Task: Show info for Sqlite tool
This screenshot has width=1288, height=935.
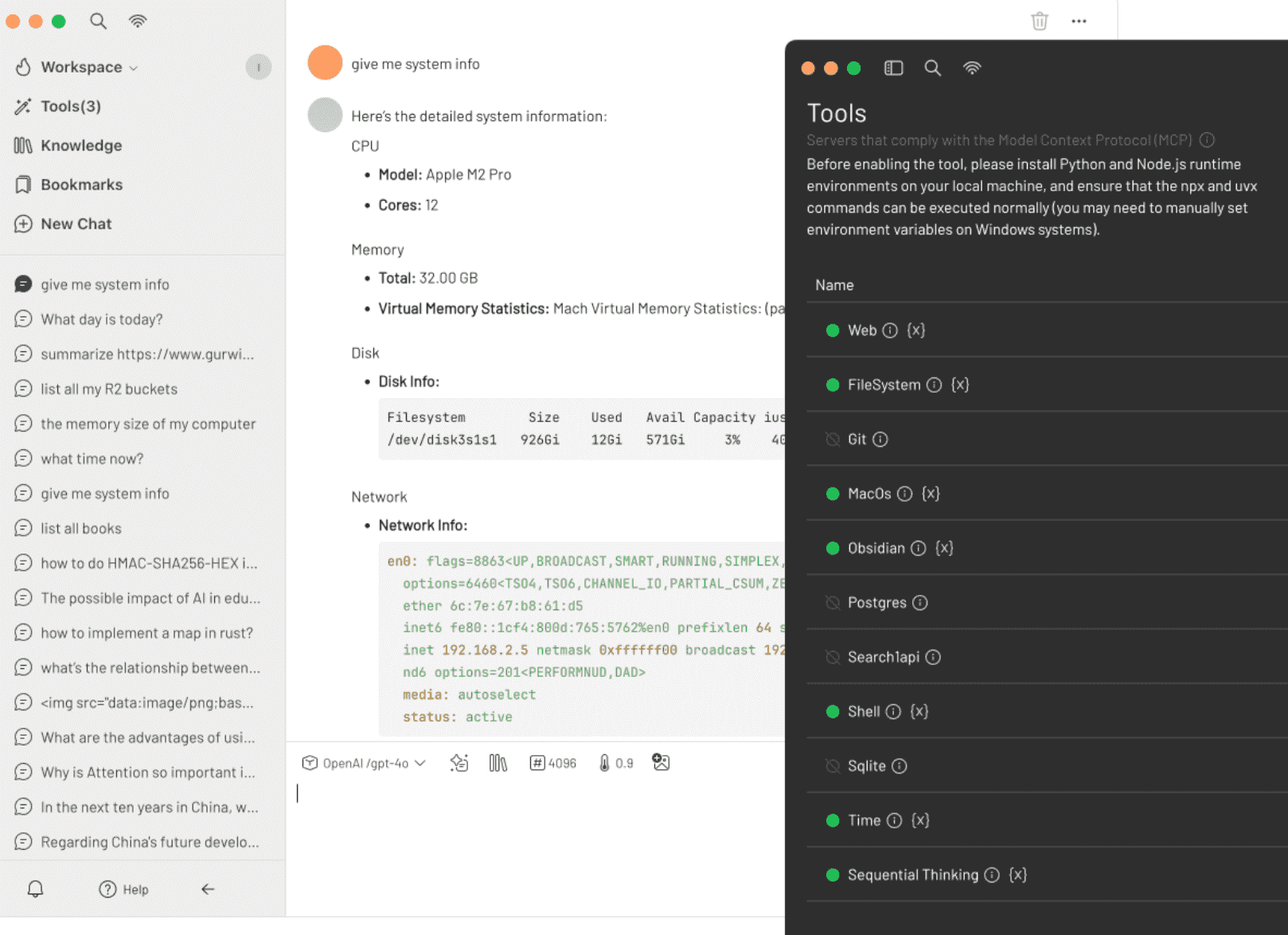Action: 900,766
